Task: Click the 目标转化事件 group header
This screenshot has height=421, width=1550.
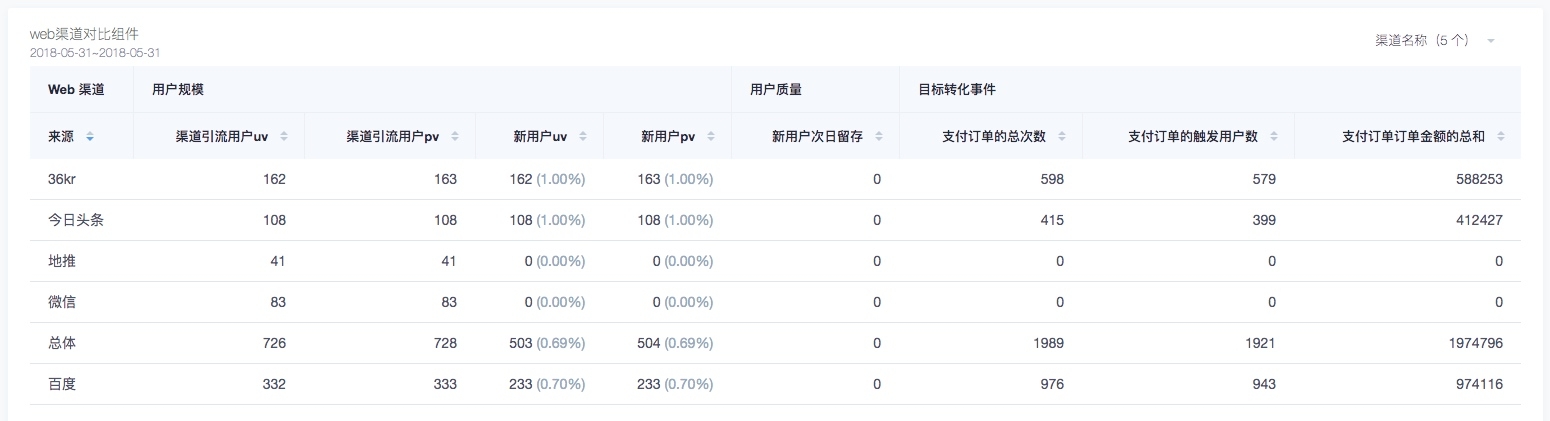Action: 956,90
